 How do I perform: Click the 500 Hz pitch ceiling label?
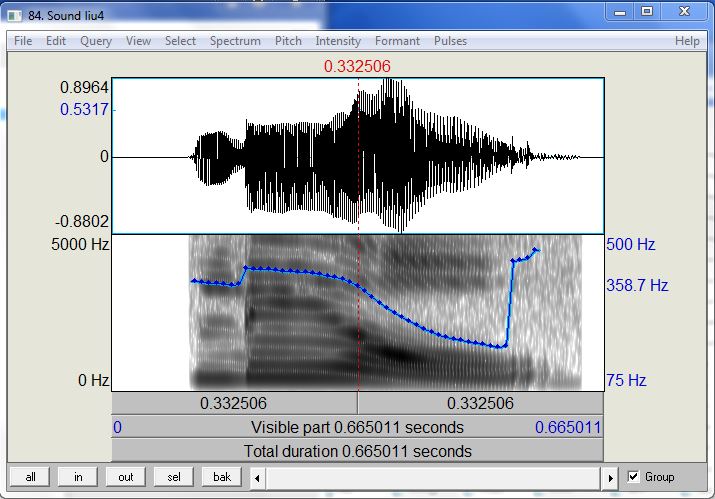(631, 244)
